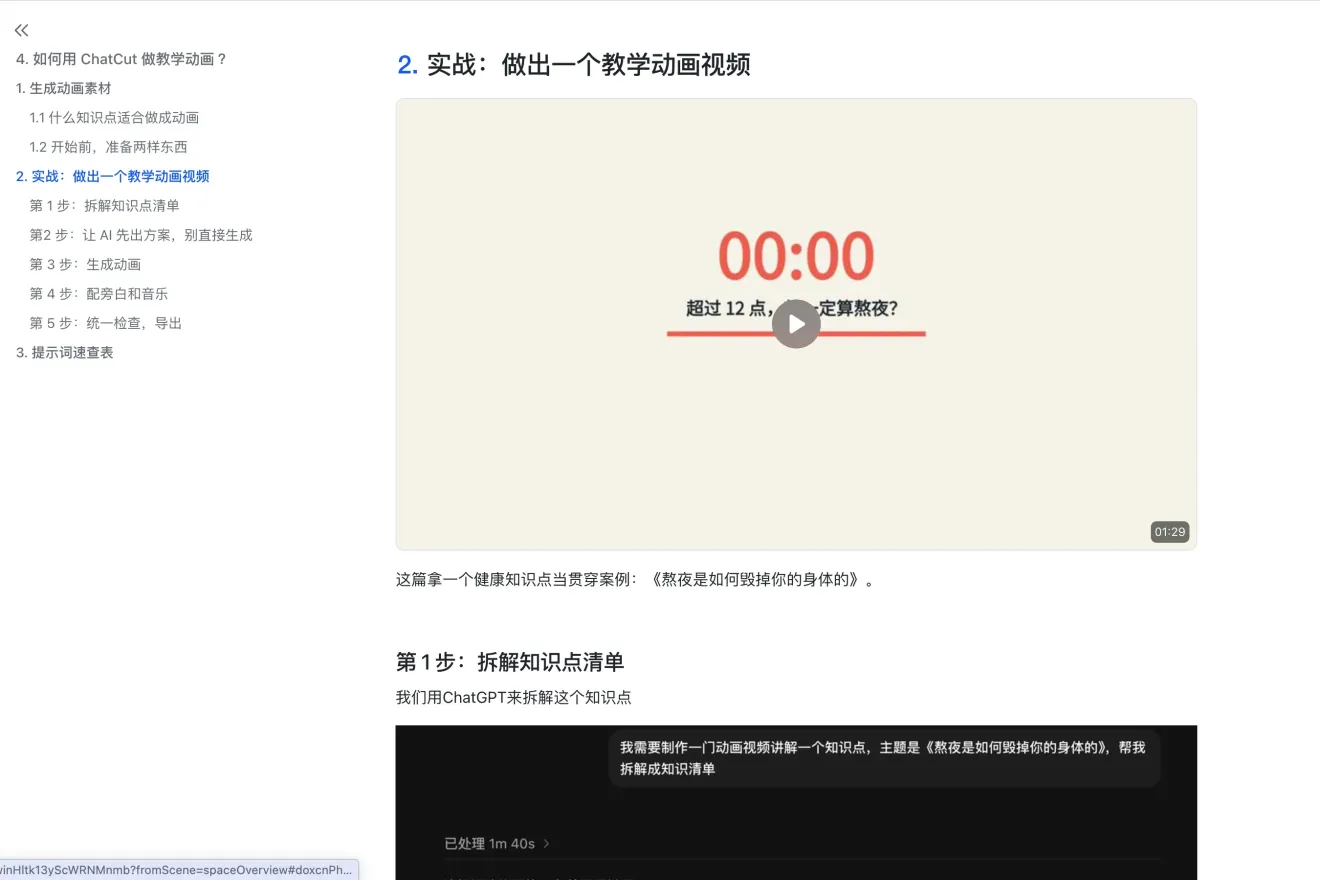Jump to section 1. 生成动画素材
This screenshot has height=880, width=1320.
(64, 88)
